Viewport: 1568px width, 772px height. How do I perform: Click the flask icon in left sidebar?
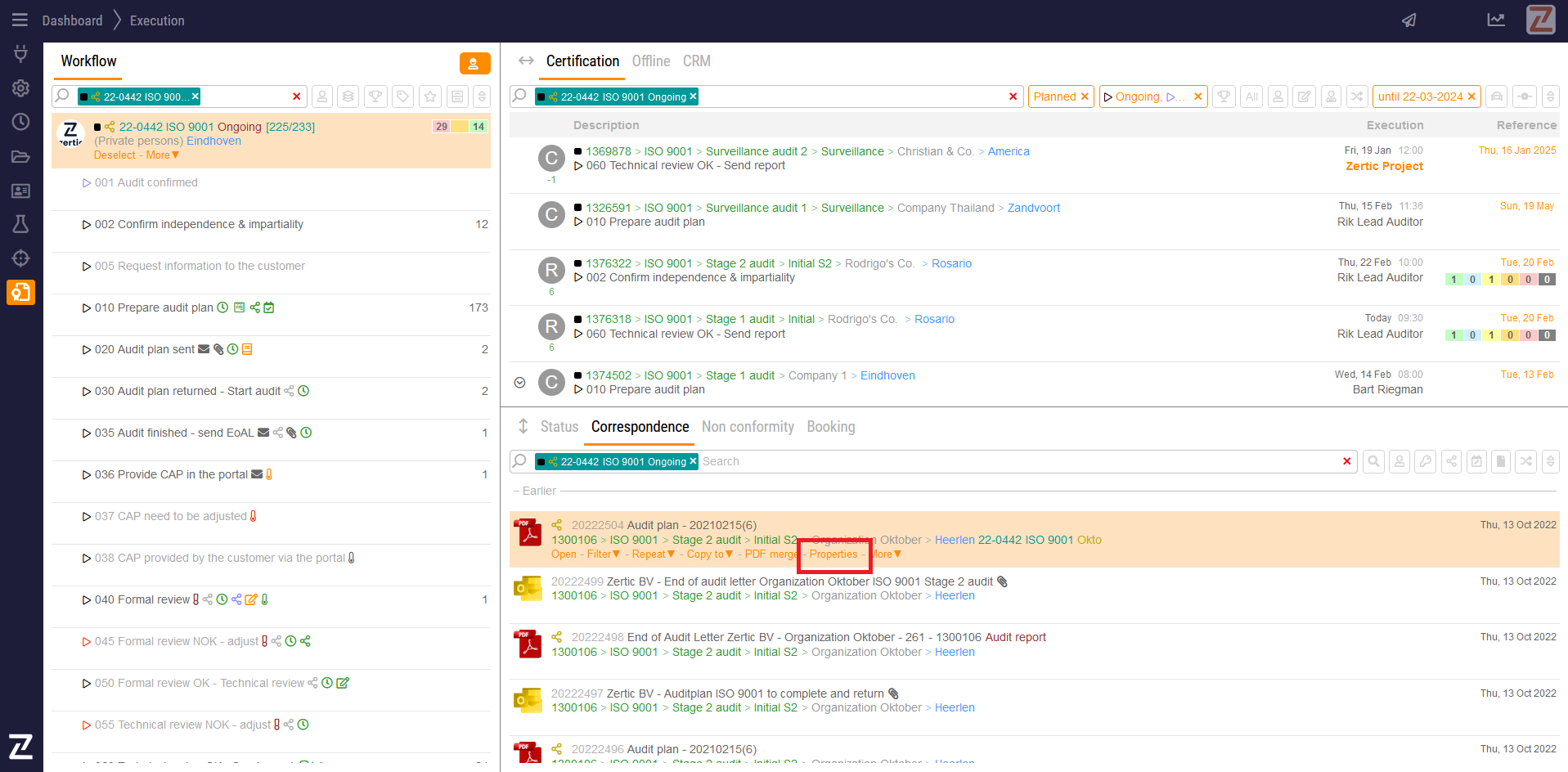click(20, 224)
